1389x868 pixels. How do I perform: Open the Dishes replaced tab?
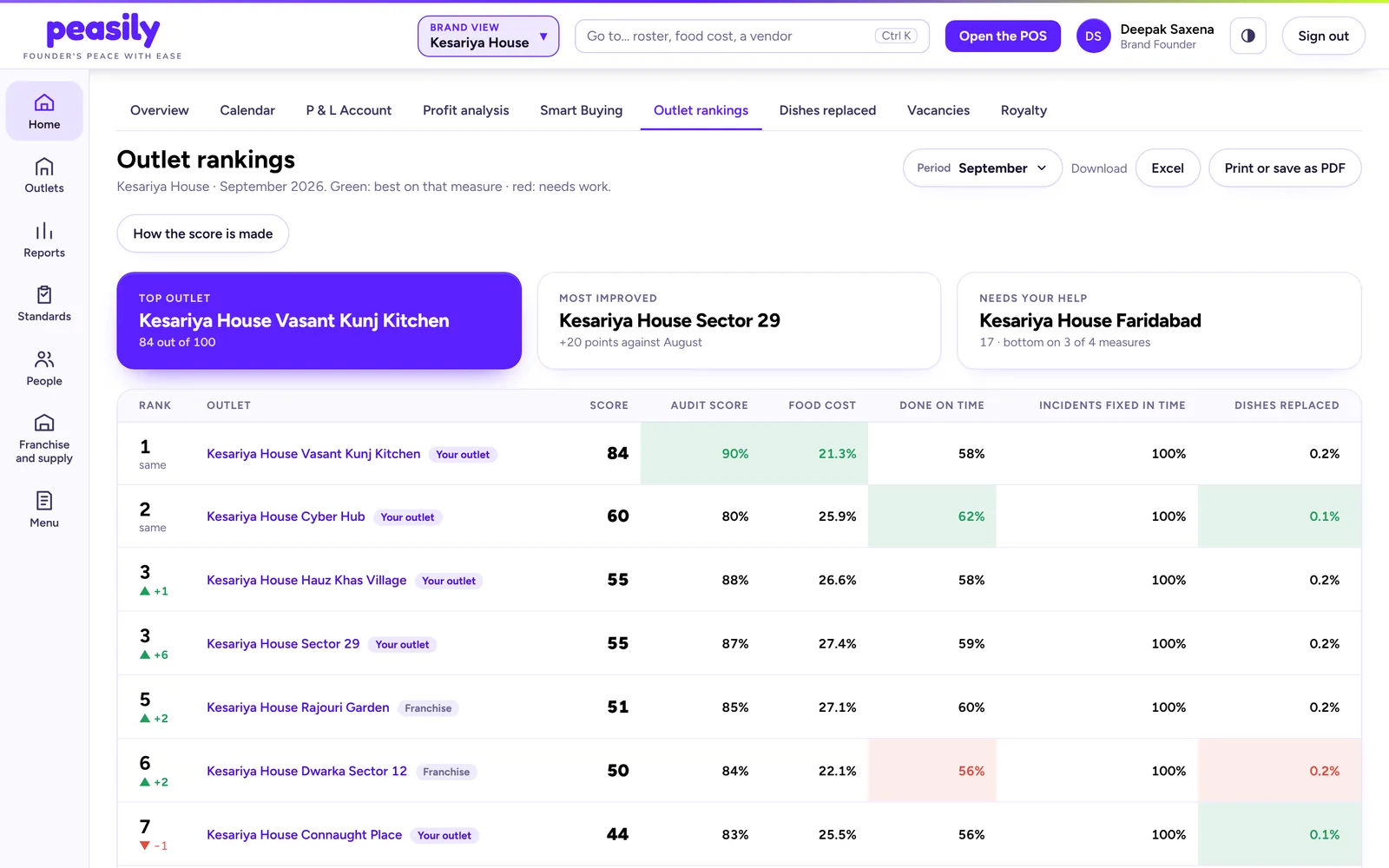(827, 110)
